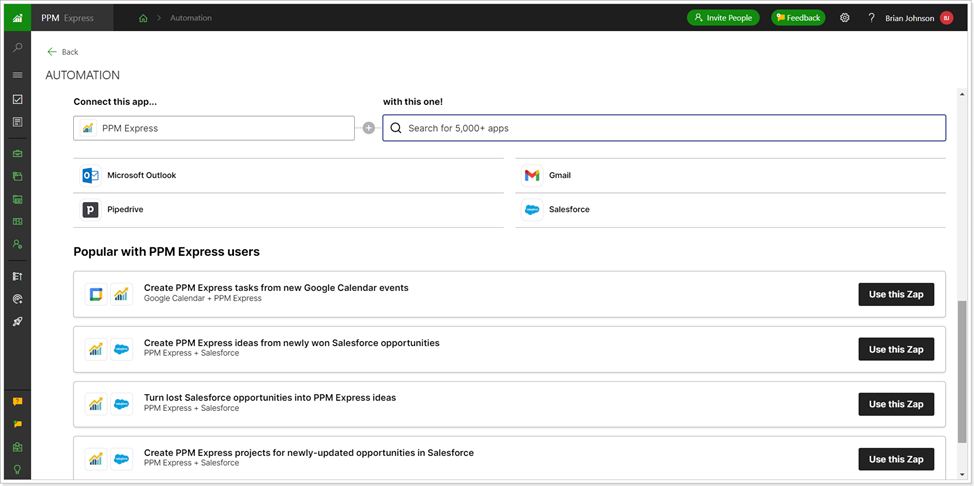Click the green person with gear sidebar icon
Viewport: 974px width, 486px height.
17,244
